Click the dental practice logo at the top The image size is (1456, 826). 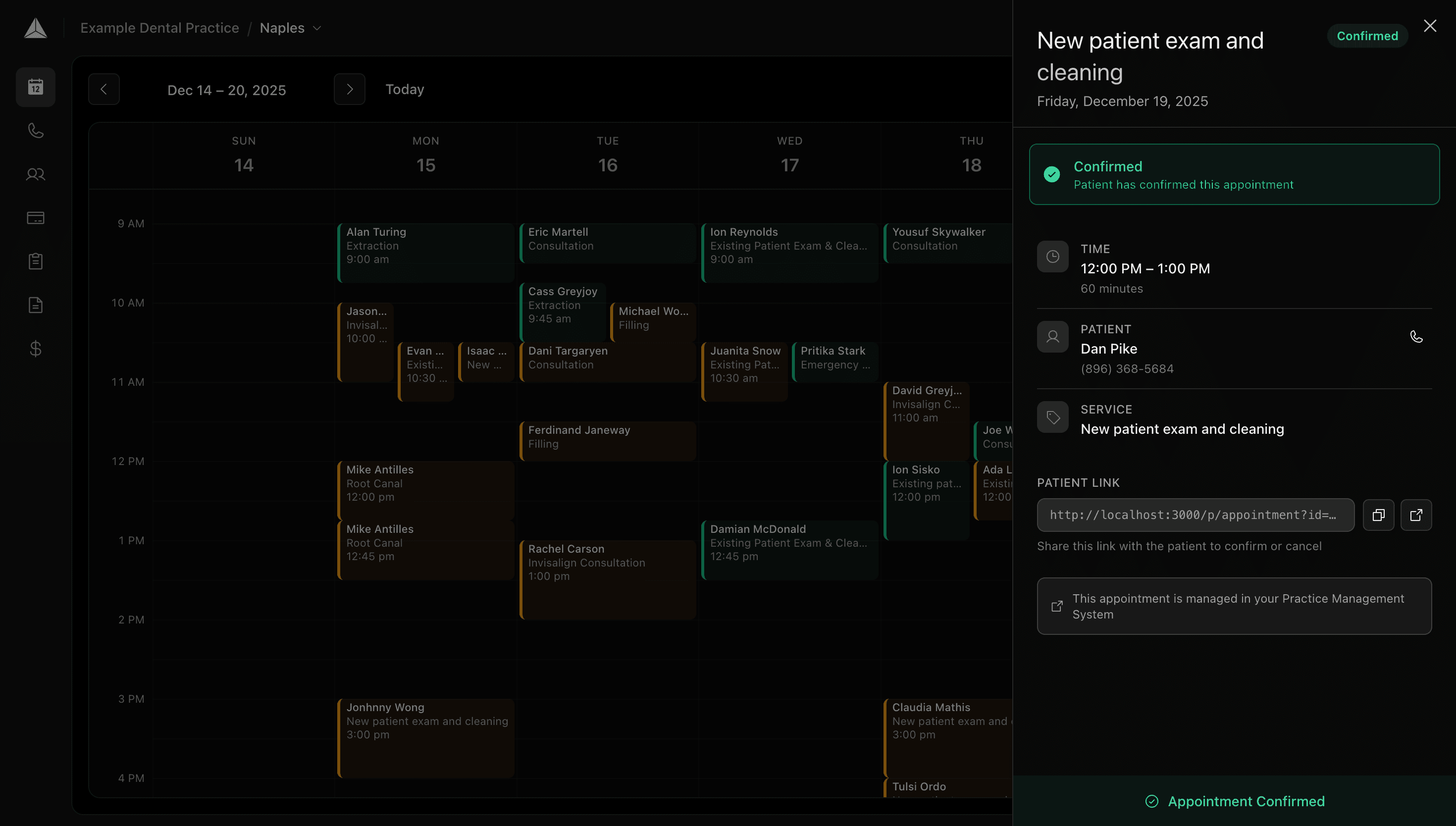pyautogui.click(x=35, y=28)
